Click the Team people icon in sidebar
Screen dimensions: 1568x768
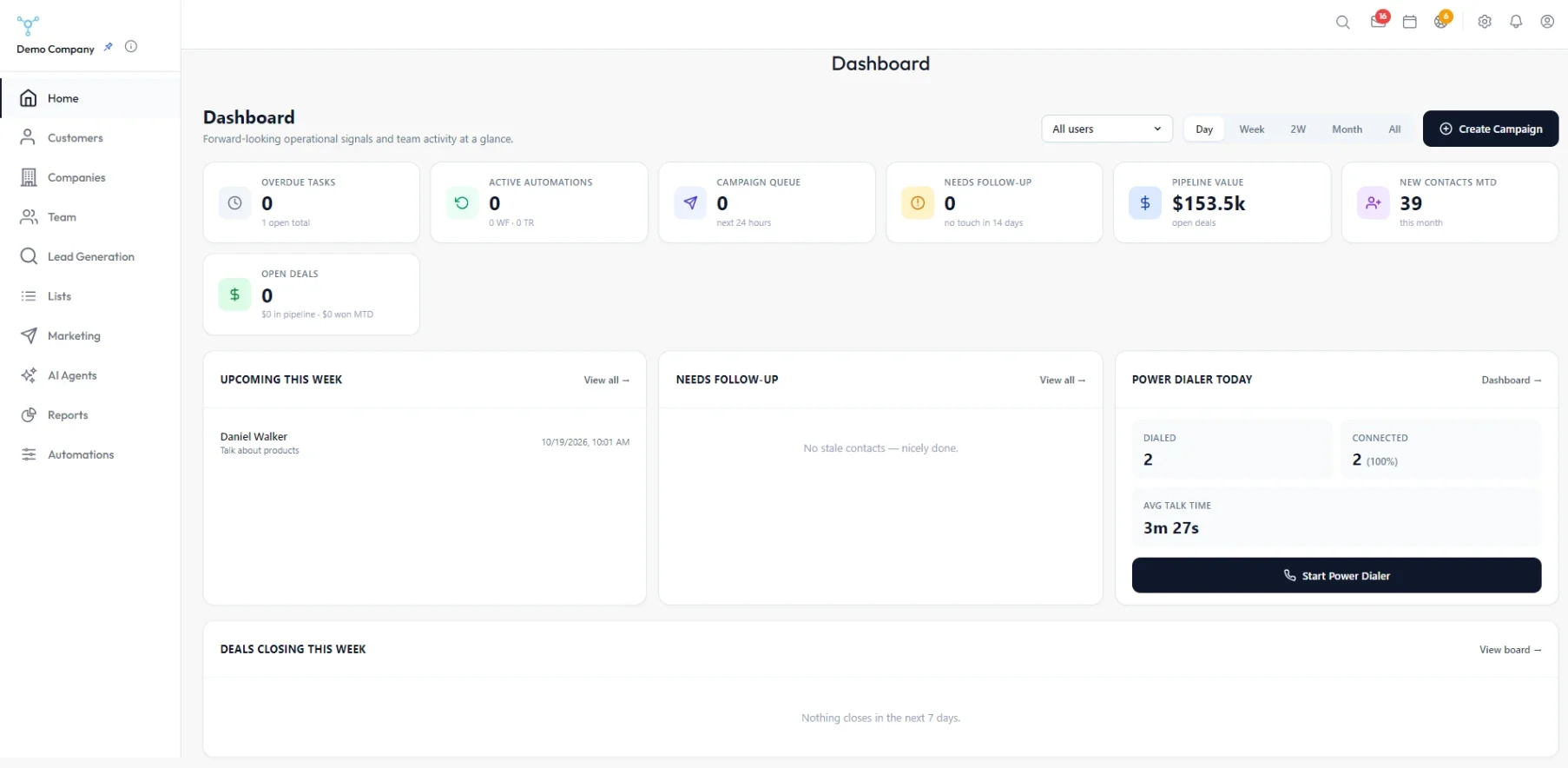coord(29,217)
